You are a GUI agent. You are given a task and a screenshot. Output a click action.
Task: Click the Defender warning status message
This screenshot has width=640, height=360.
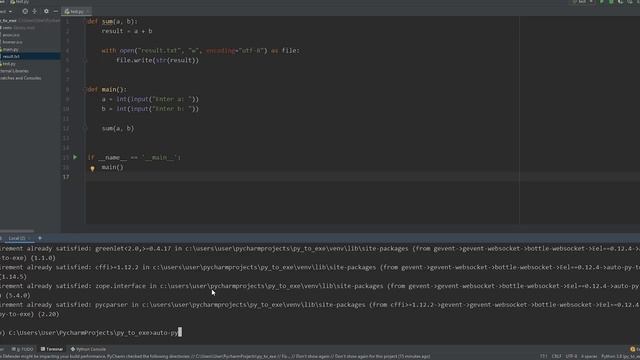click(214, 356)
